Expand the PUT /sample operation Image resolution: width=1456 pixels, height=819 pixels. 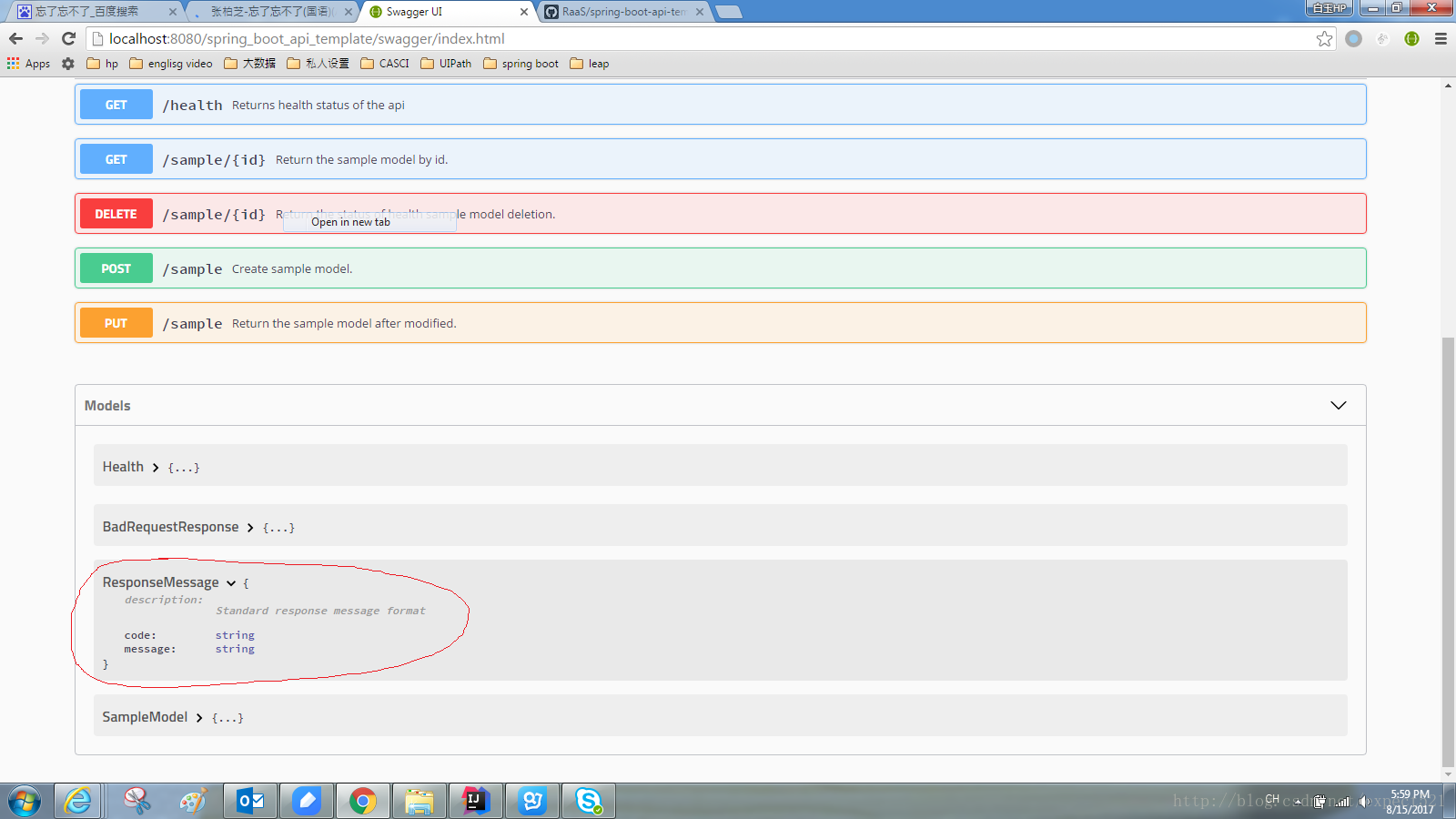click(x=720, y=323)
